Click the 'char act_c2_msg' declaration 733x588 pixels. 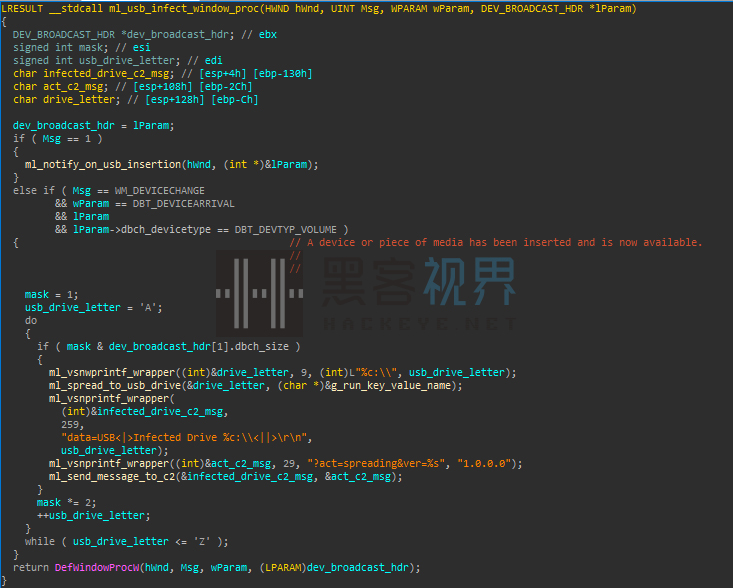coord(61,86)
